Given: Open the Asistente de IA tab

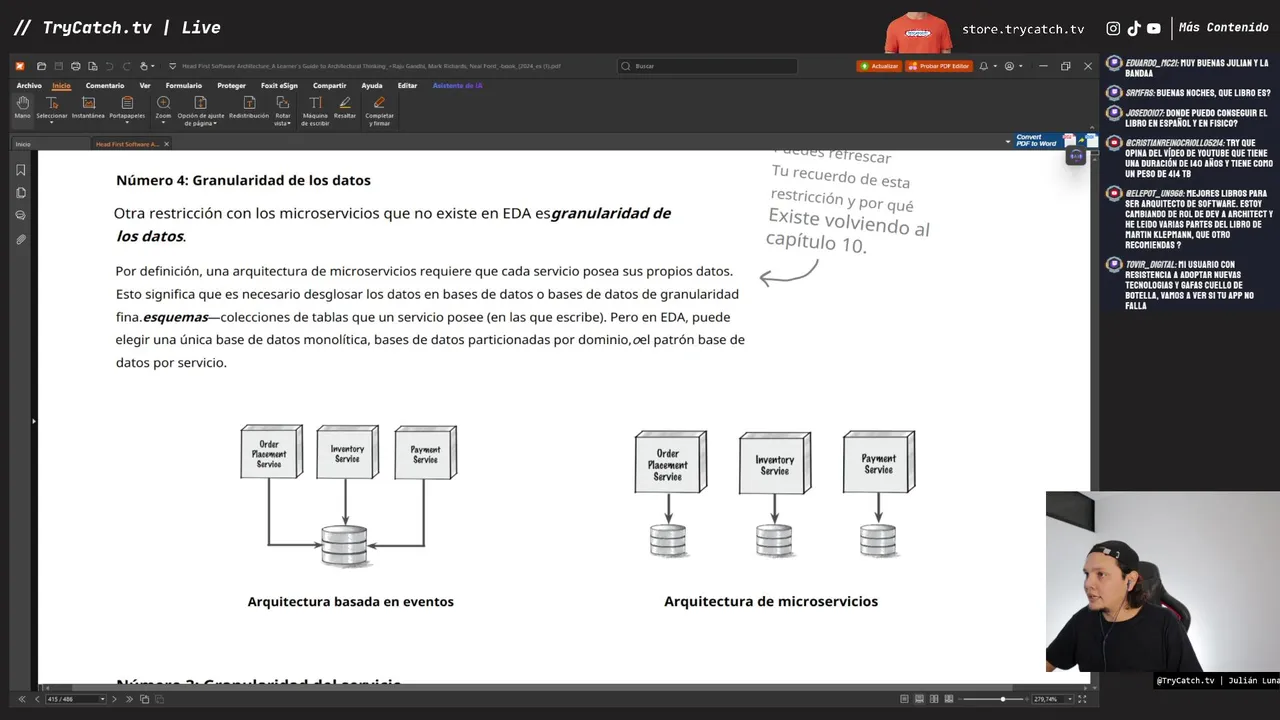Looking at the screenshot, I should pyautogui.click(x=458, y=86).
